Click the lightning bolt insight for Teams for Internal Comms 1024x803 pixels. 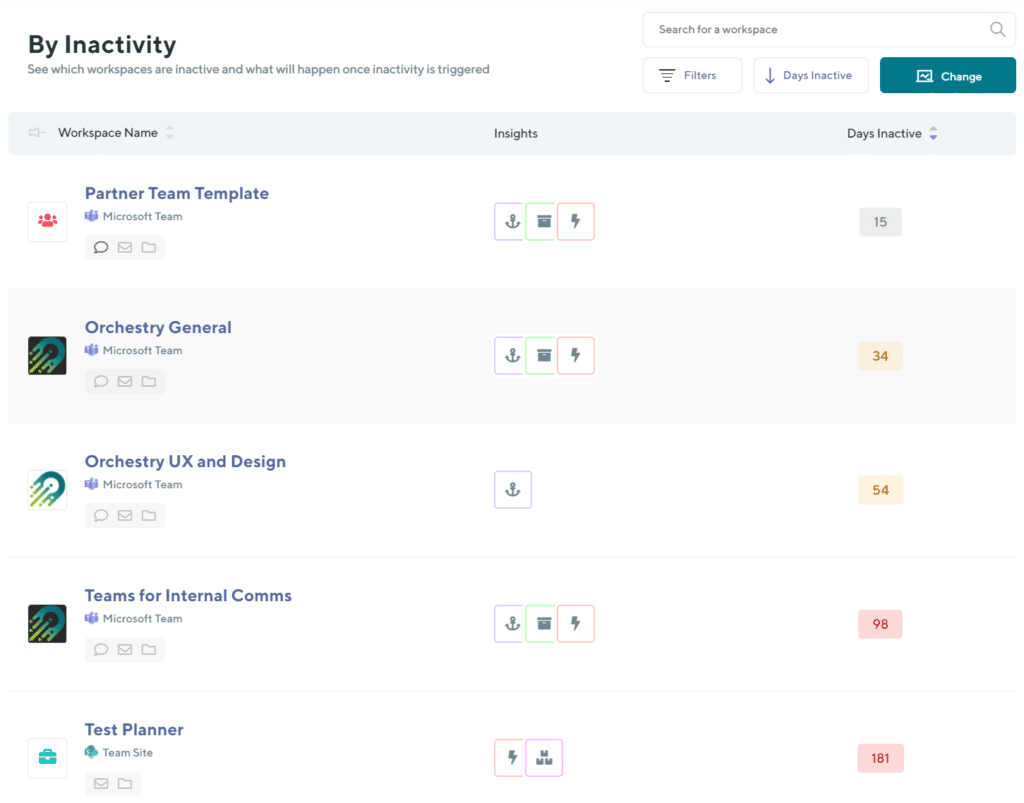(x=576, y=623)
